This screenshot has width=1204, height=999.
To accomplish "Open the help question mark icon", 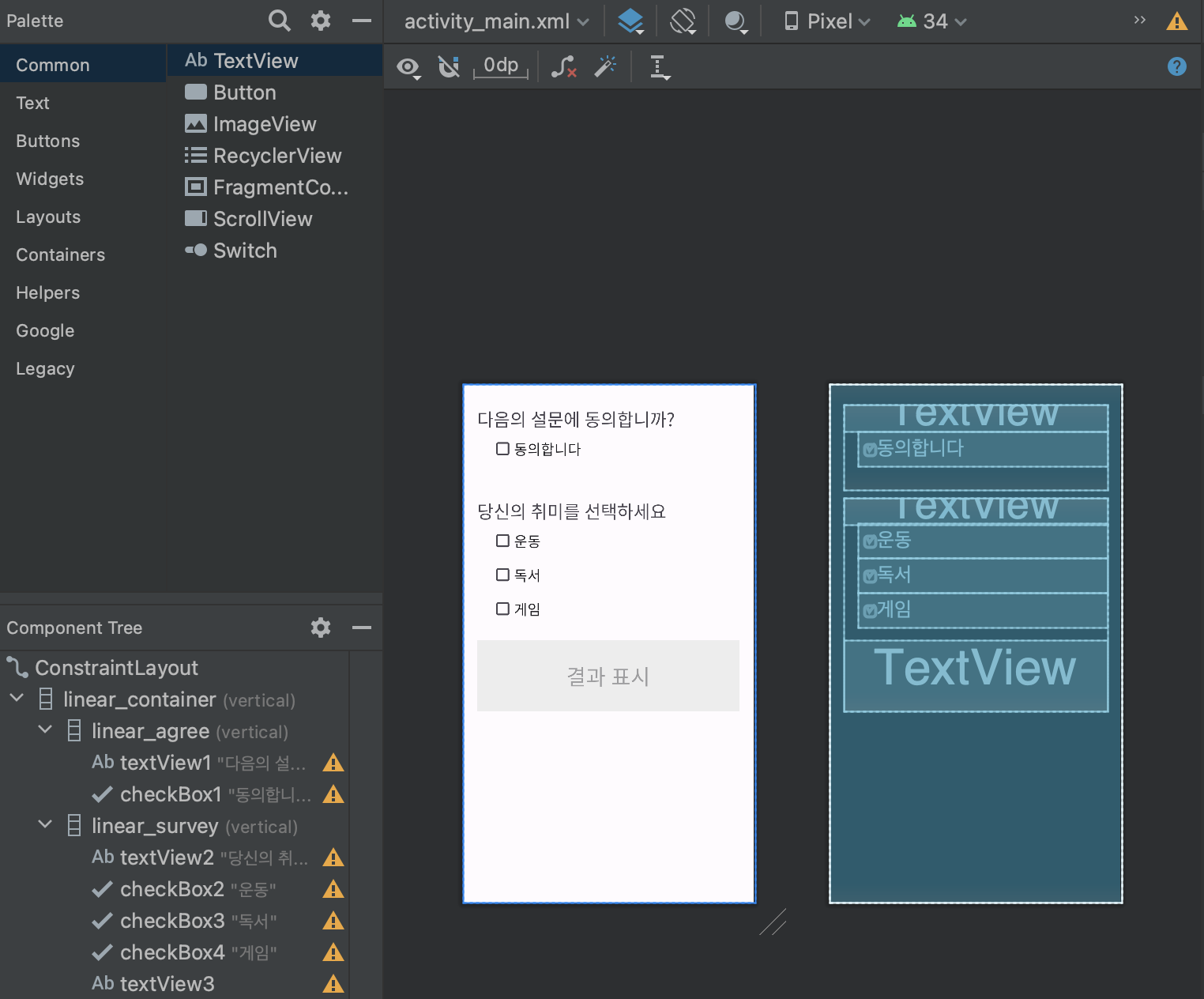I will [1177, 66].
